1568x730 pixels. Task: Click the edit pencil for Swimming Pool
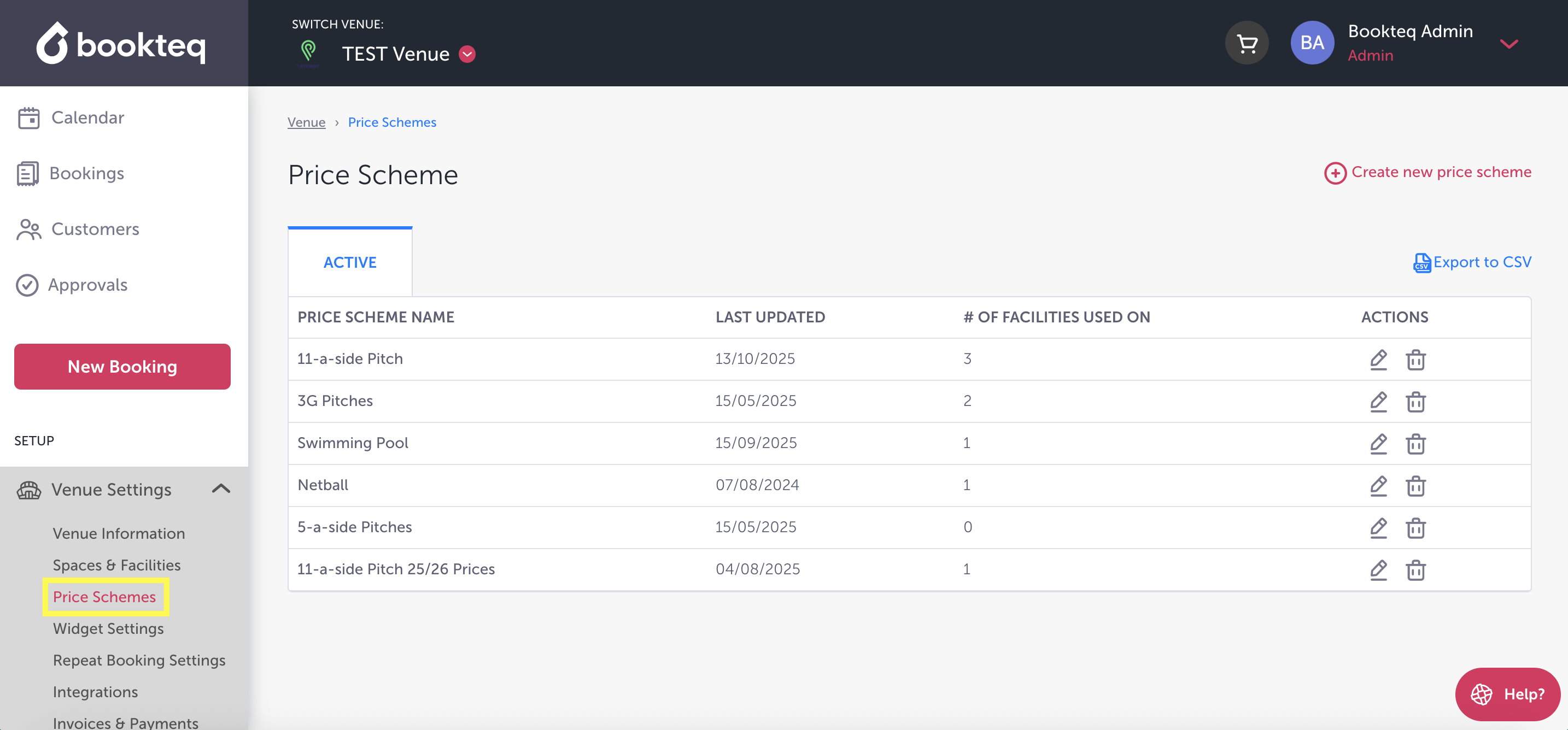click(x=1378, y=444)
